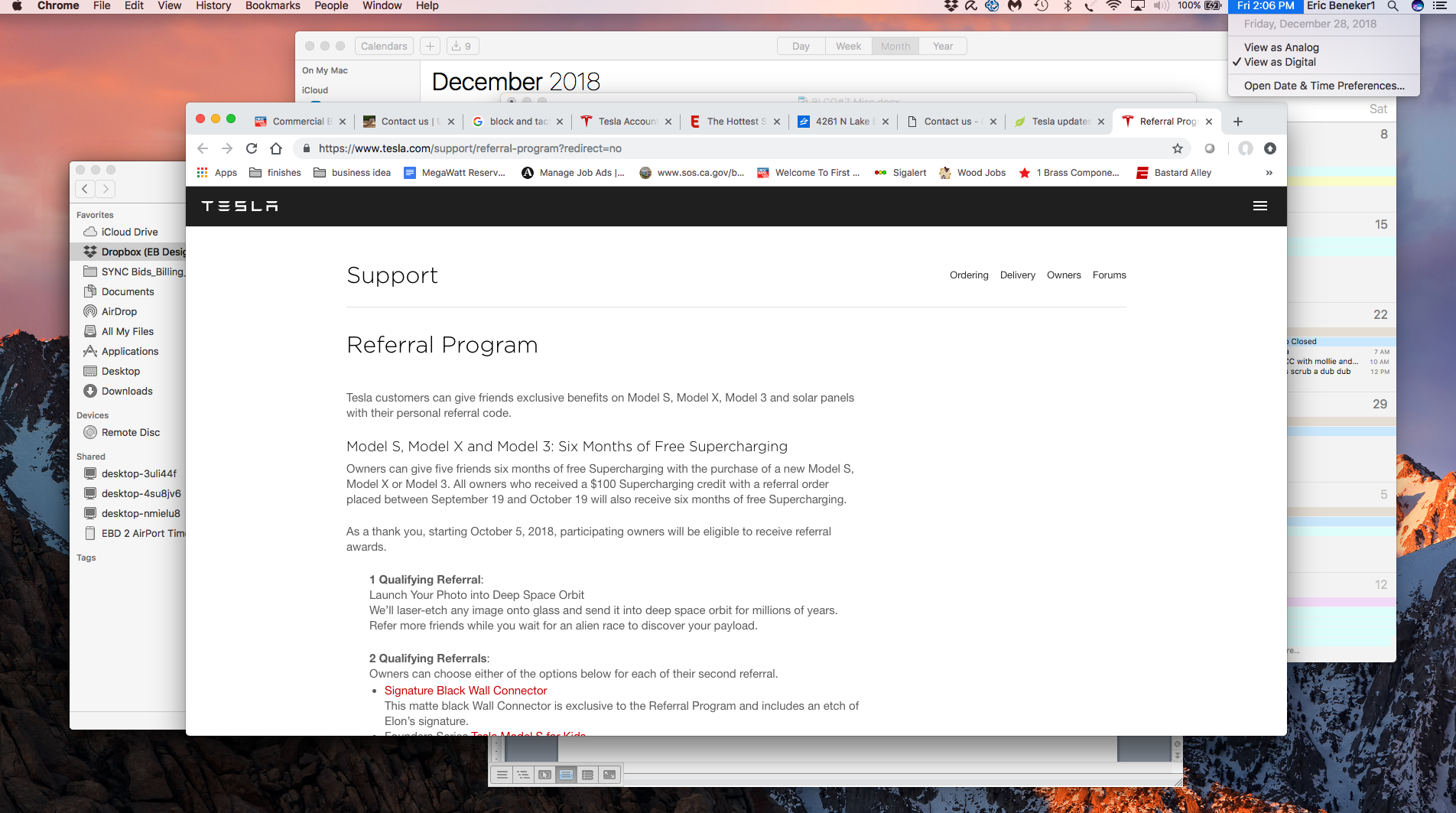Open the business idea bookmark folder
Image resolution: width=1456 pixels, height=813 pixels.
(x=352, y=173)
